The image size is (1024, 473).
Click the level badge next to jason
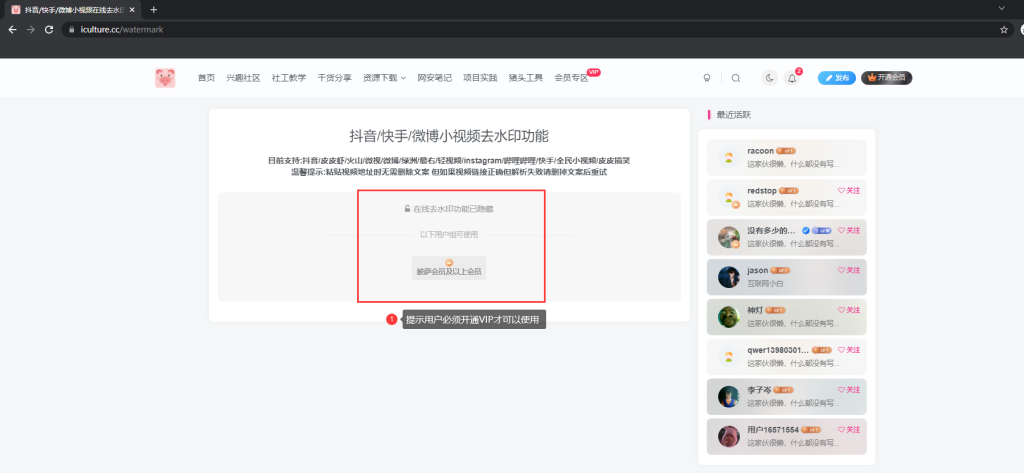tap(781, 270)
